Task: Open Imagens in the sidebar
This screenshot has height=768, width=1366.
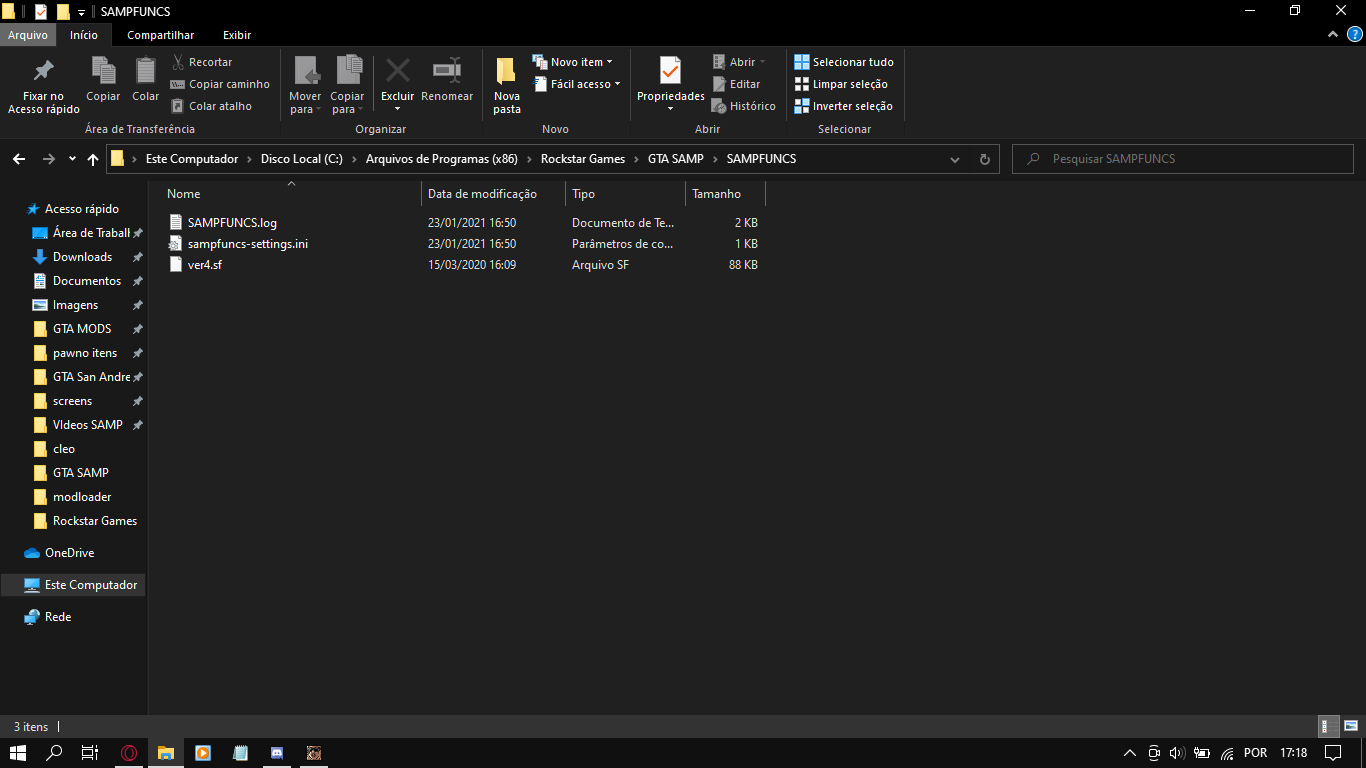Action: point(75,305)
